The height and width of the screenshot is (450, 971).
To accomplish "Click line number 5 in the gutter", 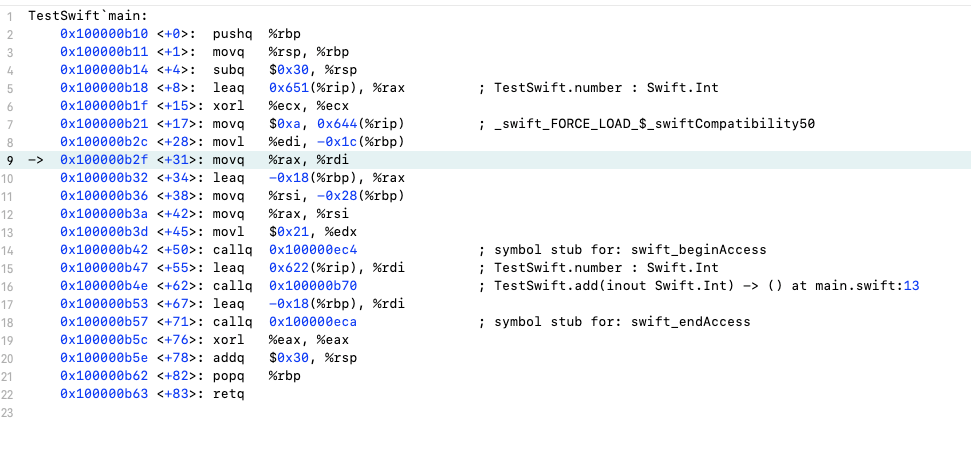I will [x=10, y=88].
